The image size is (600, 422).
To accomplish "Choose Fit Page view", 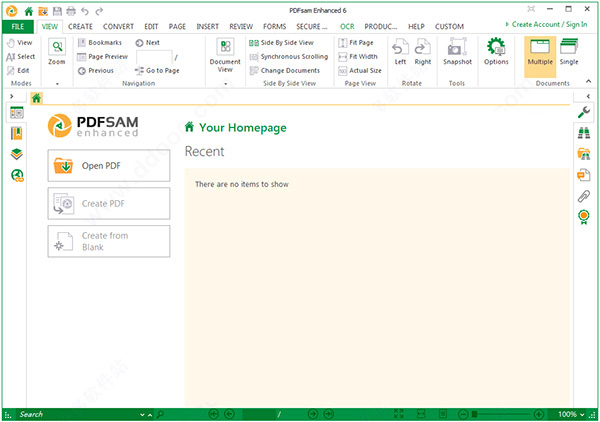I will (356, 43).
